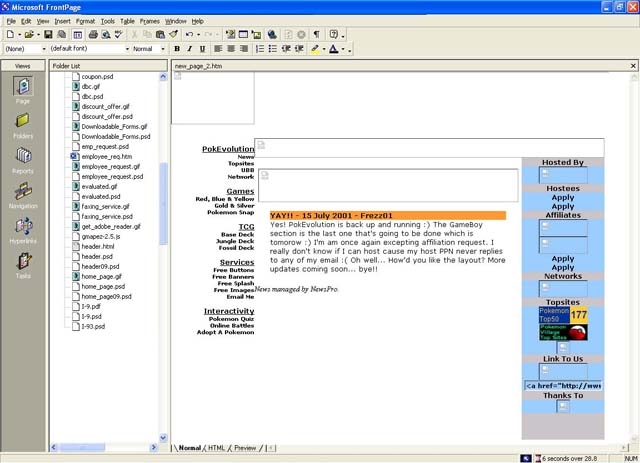The image size is (640, 463).
Task: Open Tasks view in the Views bar
Action: (x=23, y=266)
